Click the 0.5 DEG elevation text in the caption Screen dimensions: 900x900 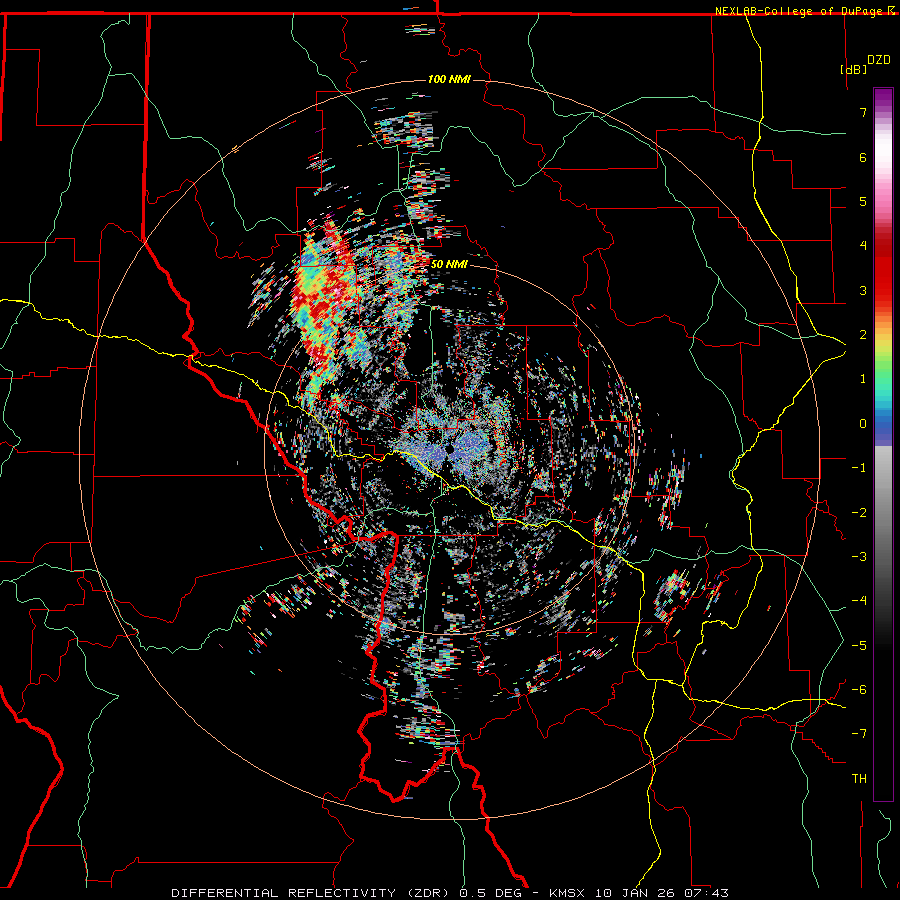[x=491, y=893]
